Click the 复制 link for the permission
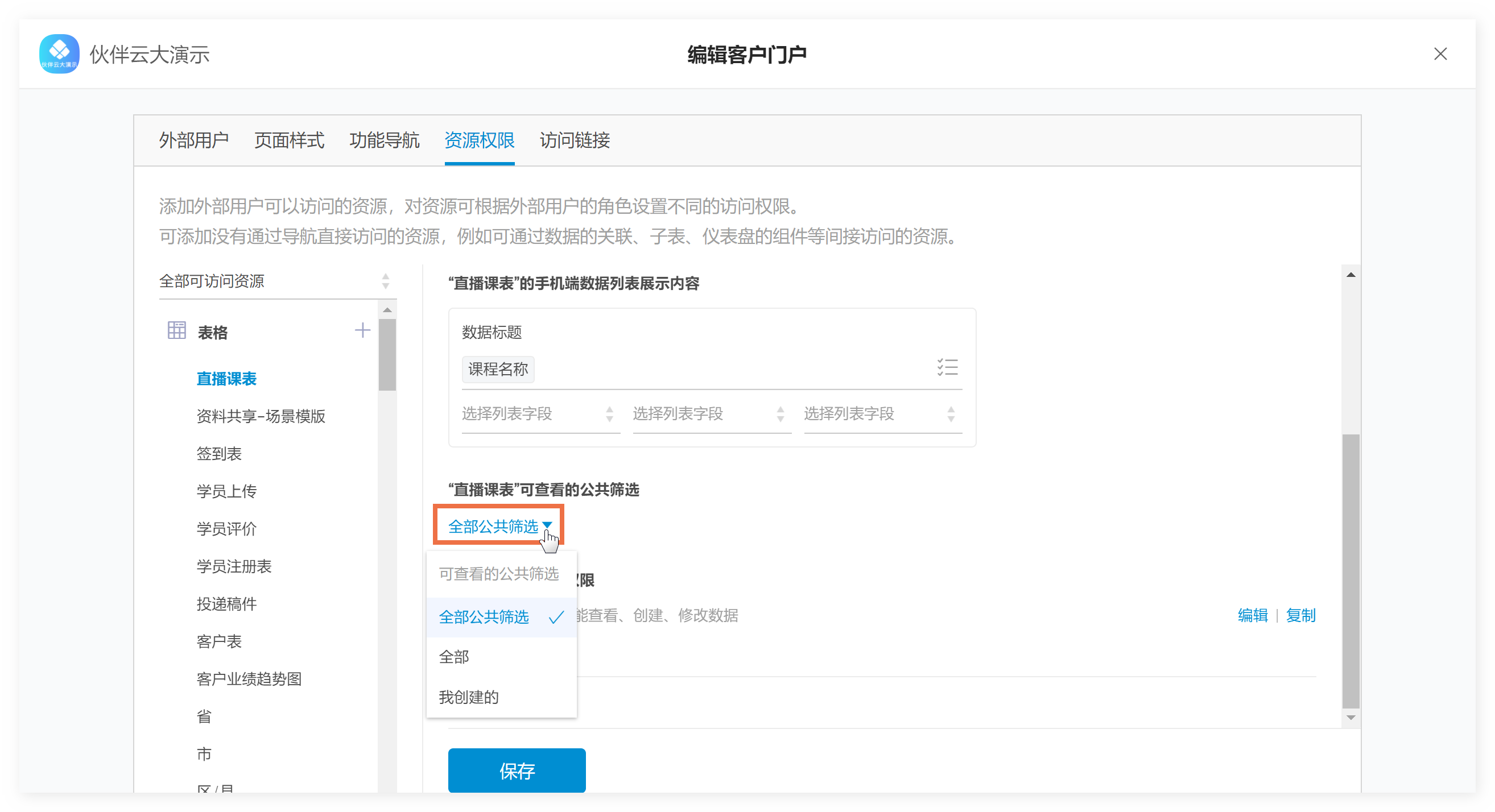This screenshot has width=1495, height=812. click(x=1300, y=615)
